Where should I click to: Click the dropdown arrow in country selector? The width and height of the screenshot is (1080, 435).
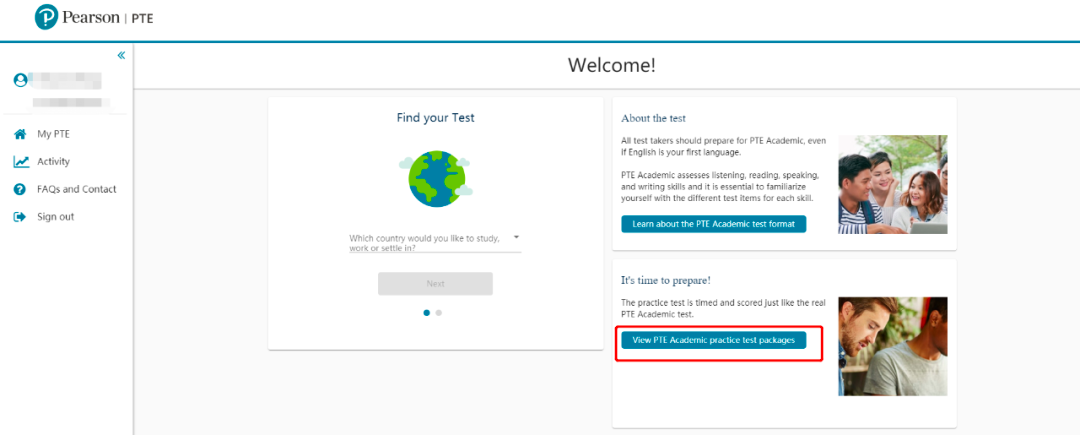516,238
